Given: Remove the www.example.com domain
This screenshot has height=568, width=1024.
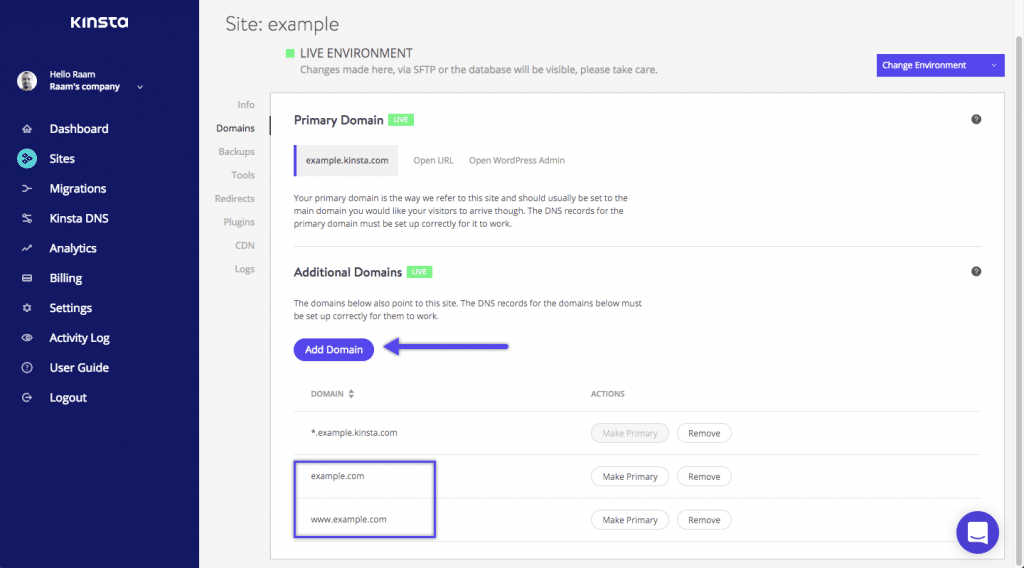Looking at the screenshot, I should click(704, 520).
